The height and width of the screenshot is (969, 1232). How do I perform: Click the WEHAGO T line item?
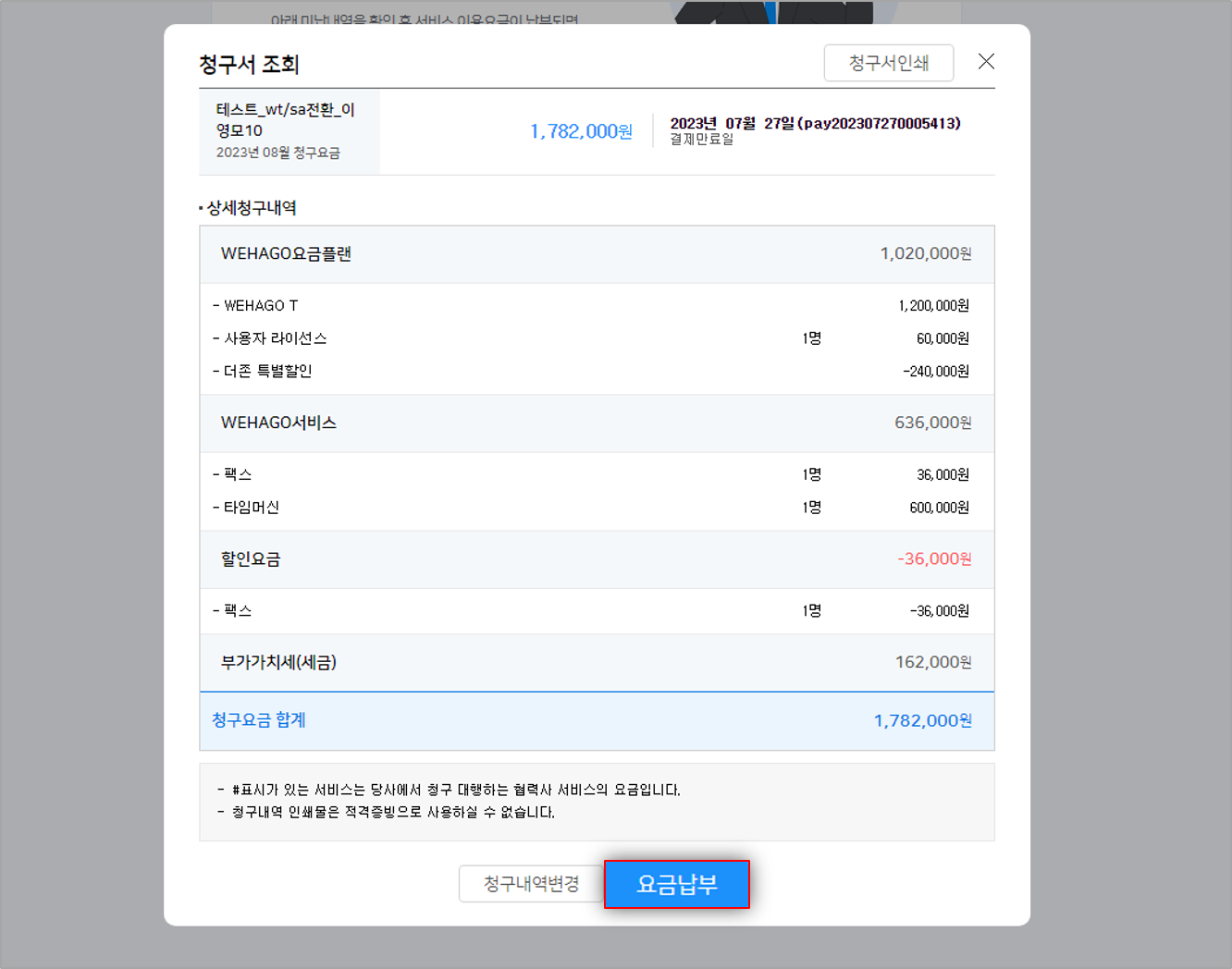(x=261, y=306)
